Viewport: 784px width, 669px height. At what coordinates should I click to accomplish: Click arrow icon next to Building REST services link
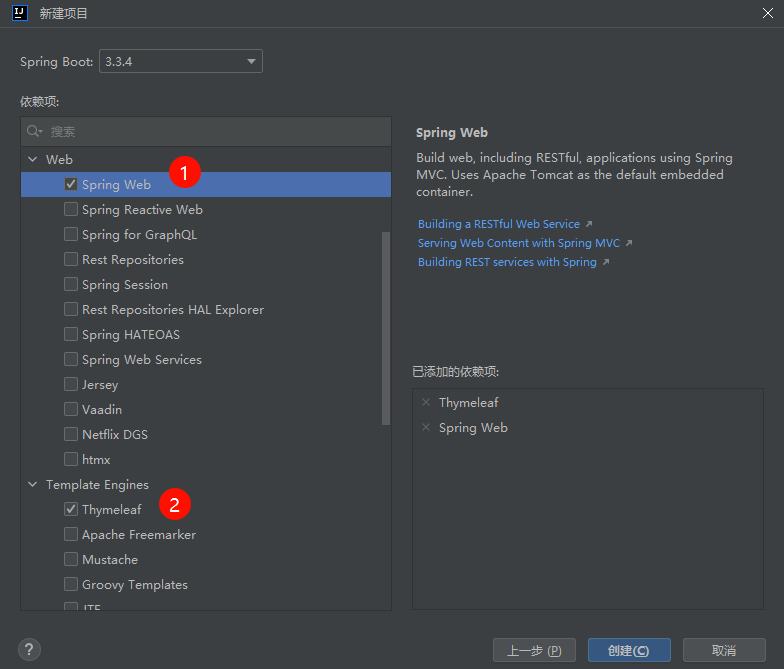[x=606, y=262]
